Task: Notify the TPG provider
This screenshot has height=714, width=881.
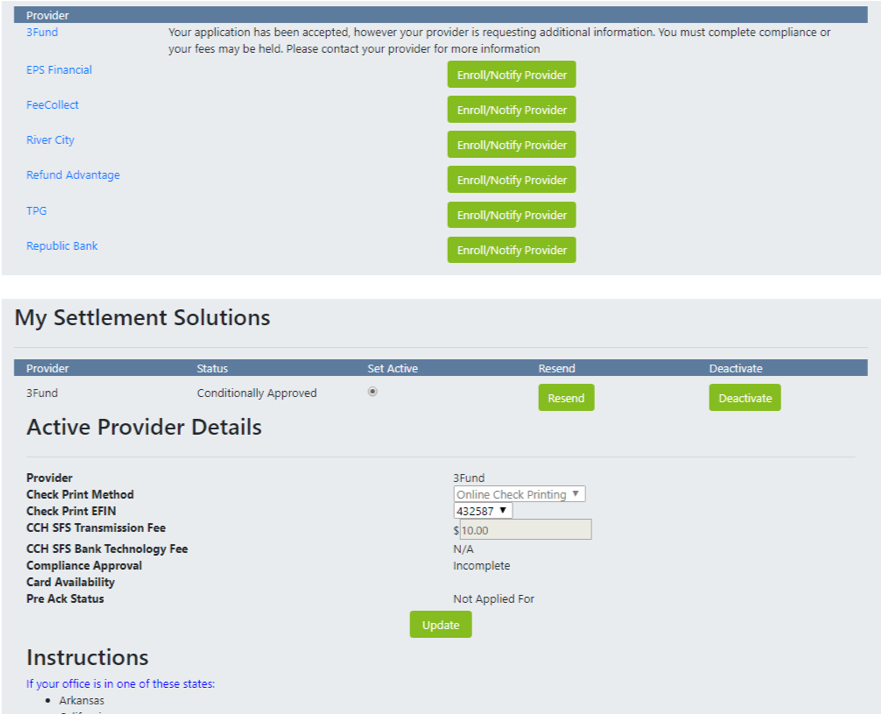Action: coord(511,214)
